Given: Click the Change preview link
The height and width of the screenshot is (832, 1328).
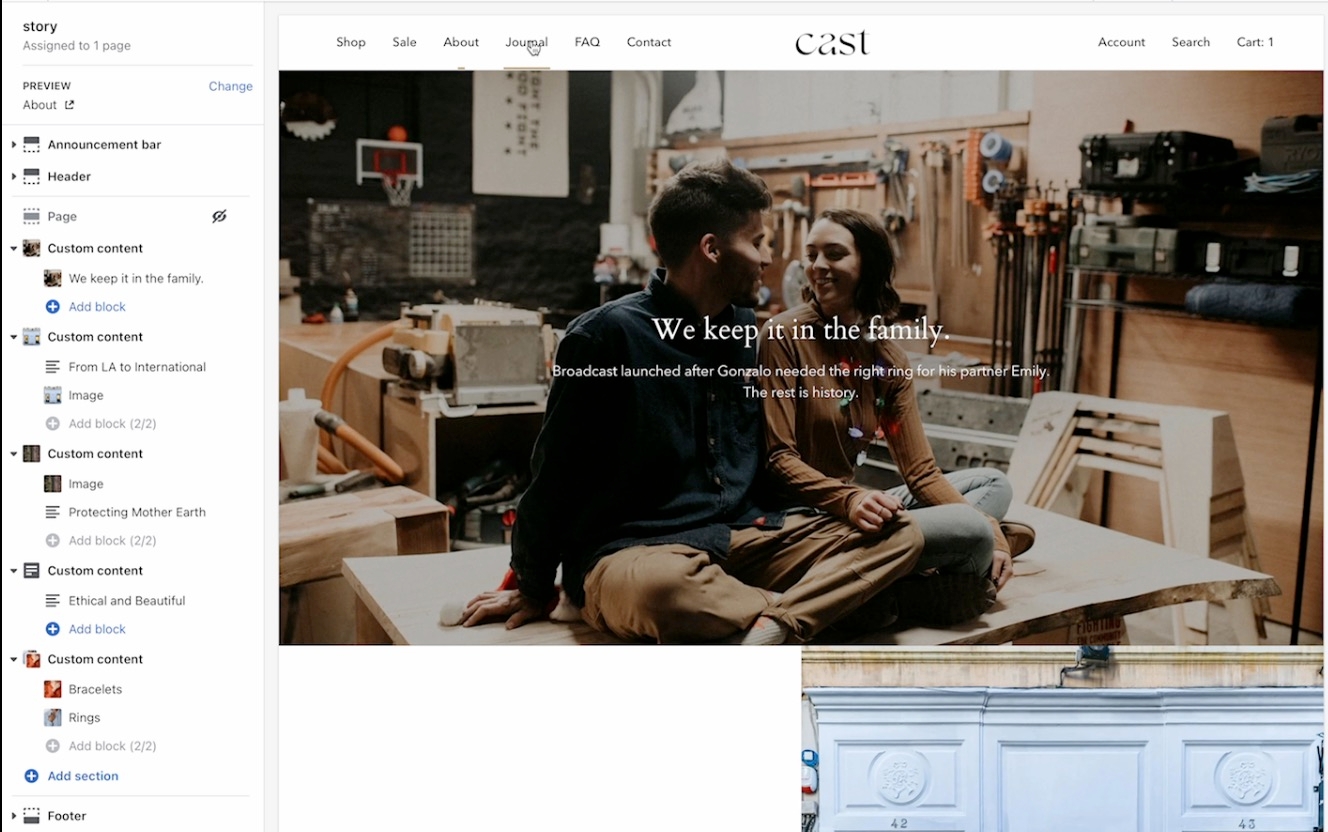Looking at the screenshot, I should [x=230, y=86].
